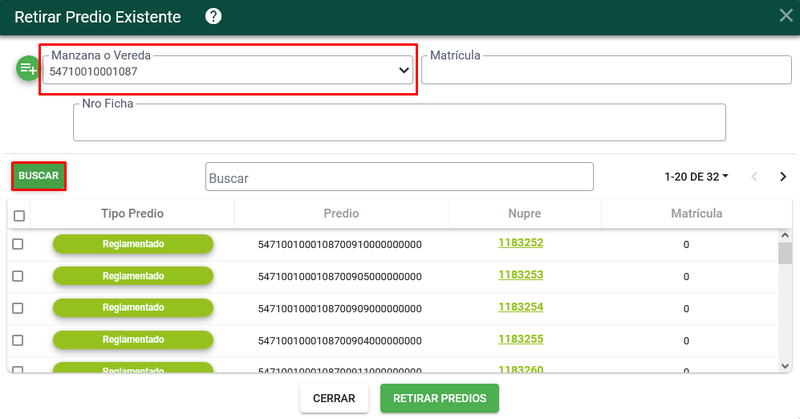Toggle the select-all header checkbox
Viewport: 800px width, 419px height.
click(19, 216)
